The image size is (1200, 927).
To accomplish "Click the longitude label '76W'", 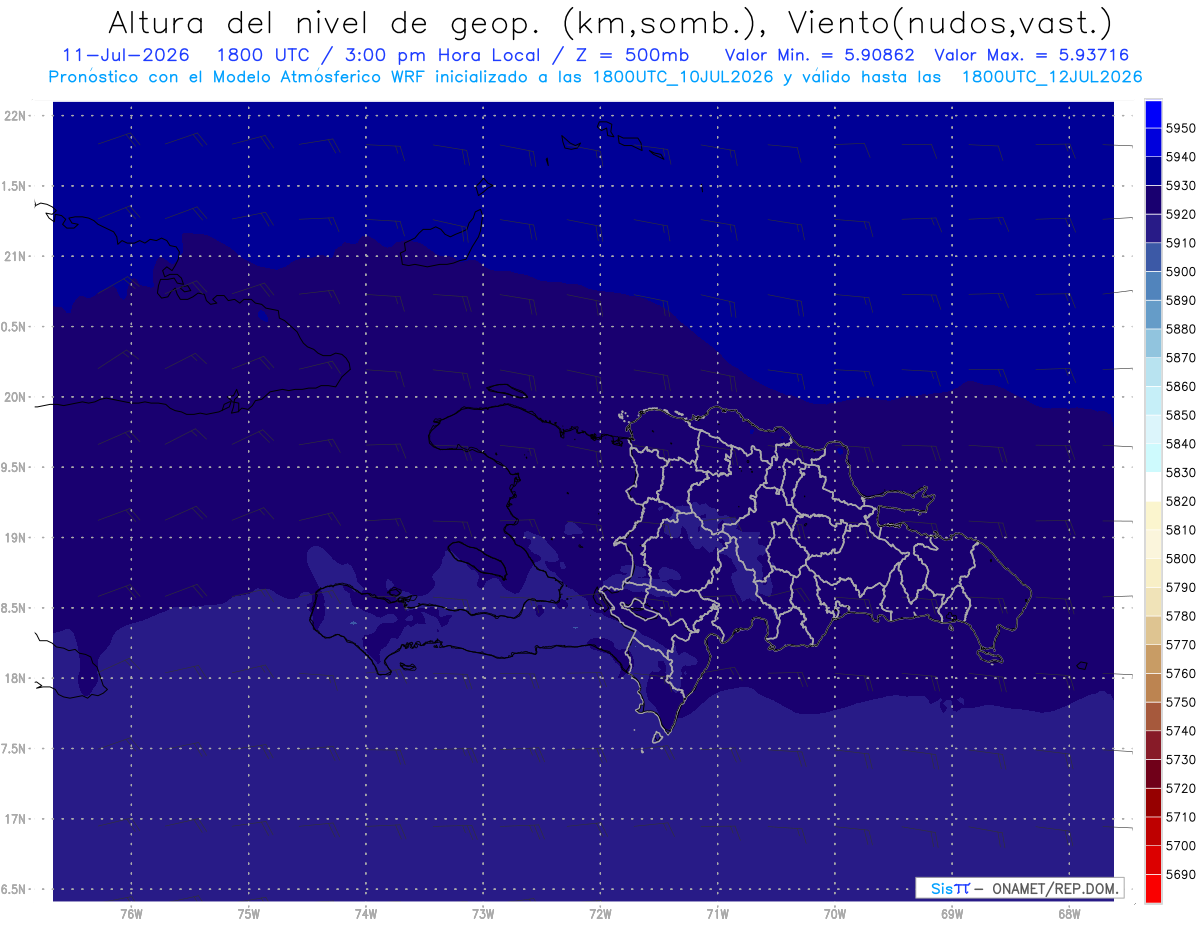I will coord(131,914).
